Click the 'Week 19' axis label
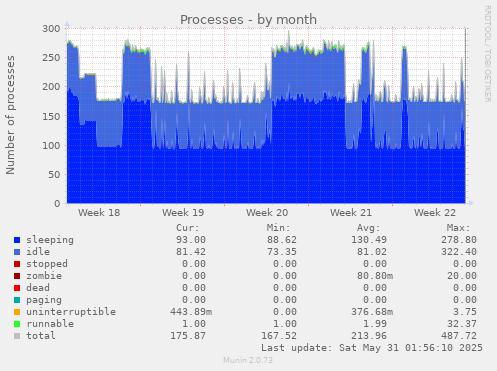 183,213
